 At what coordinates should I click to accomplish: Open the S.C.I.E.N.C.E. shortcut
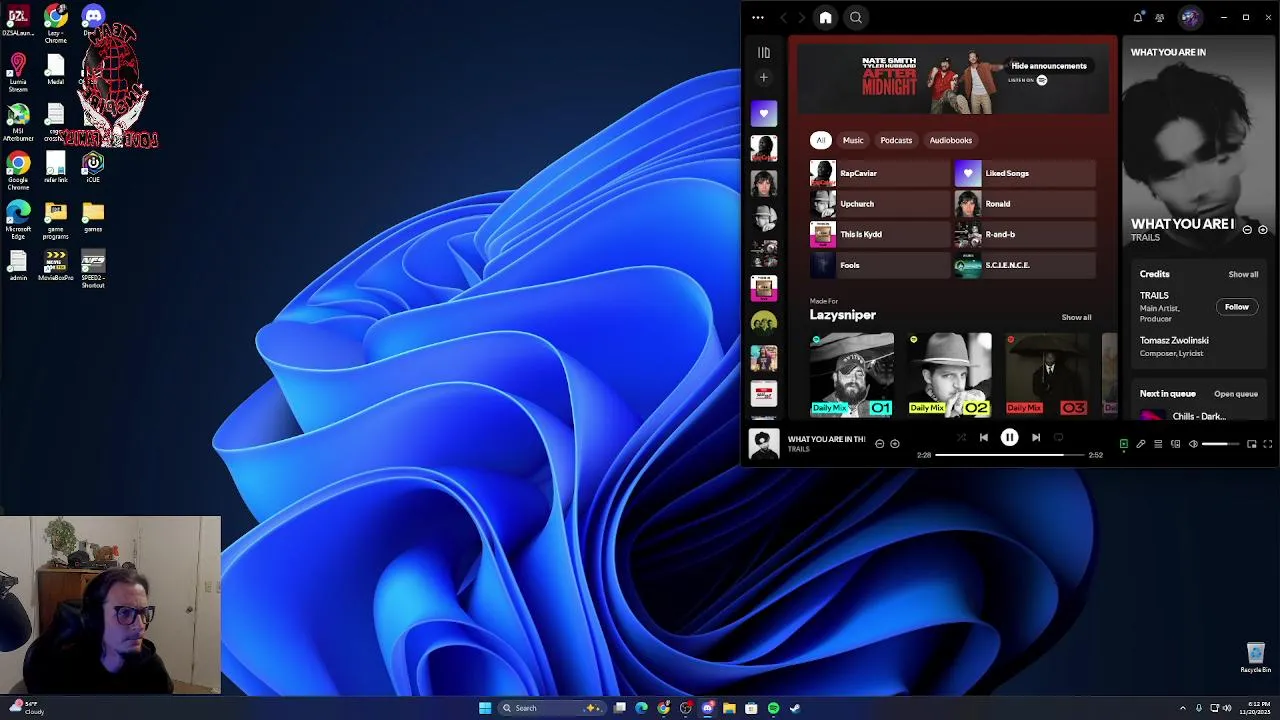click(x=1025, y=265)
